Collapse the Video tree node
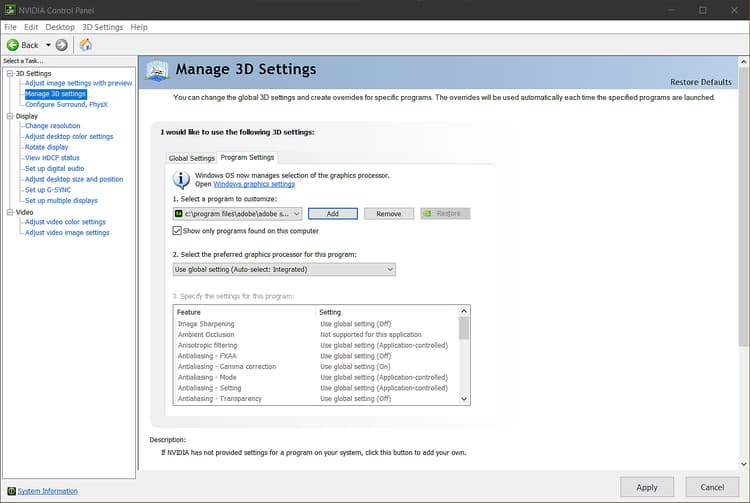The width and height of the screenshot is (750, 503). point(10,212)
